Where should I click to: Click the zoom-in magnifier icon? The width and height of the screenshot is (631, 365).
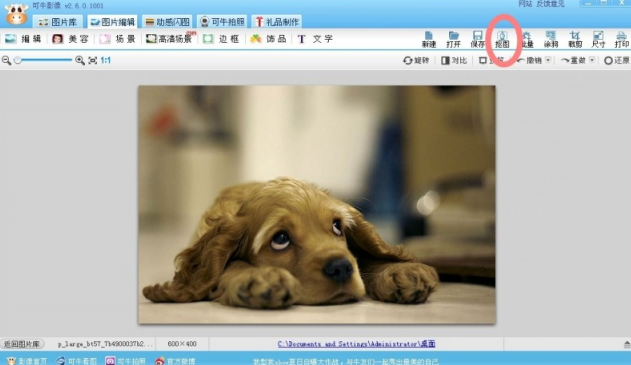coord(80,60)
